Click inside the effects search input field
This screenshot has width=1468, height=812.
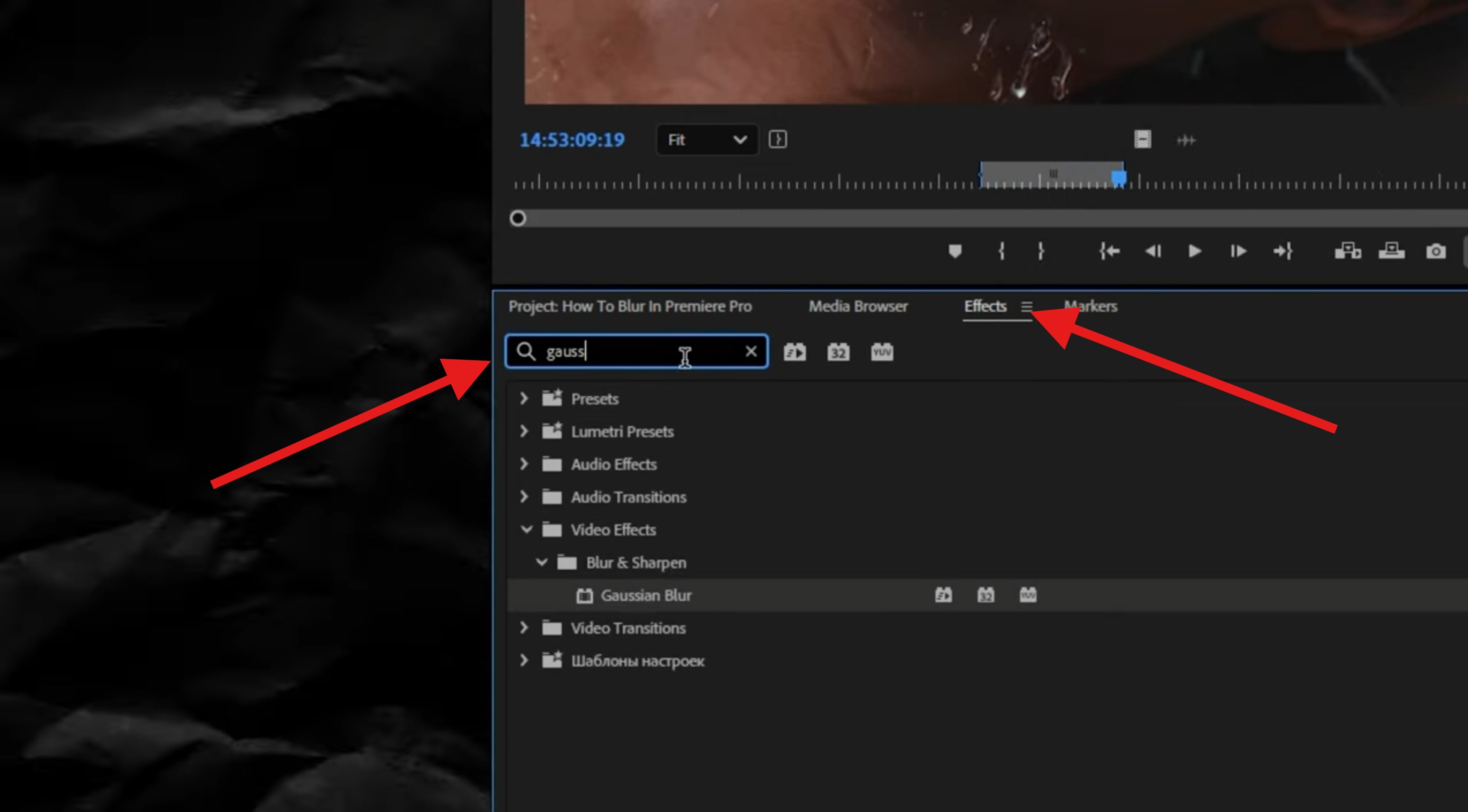click(x=627, y=352)
